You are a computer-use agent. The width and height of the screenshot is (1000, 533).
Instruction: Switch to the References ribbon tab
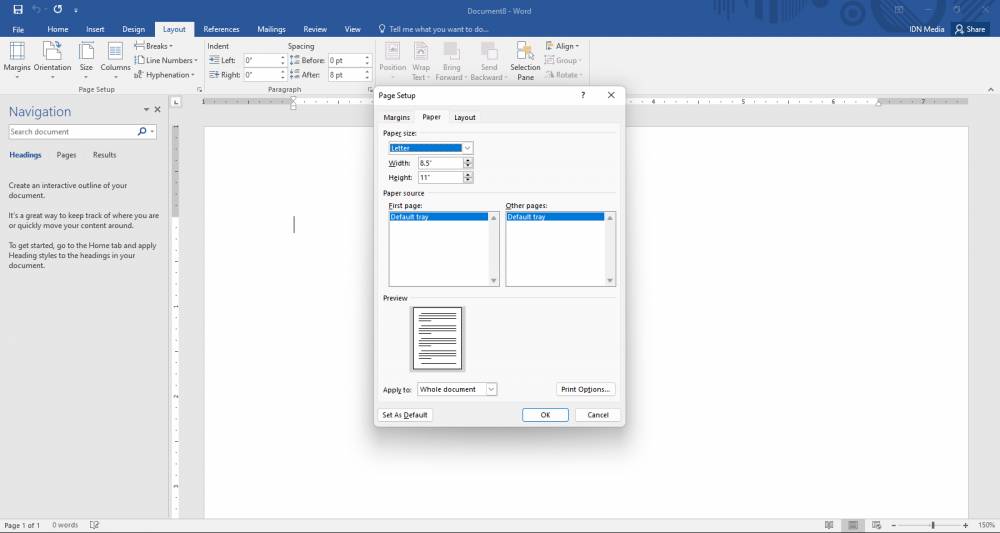point(221,29)
